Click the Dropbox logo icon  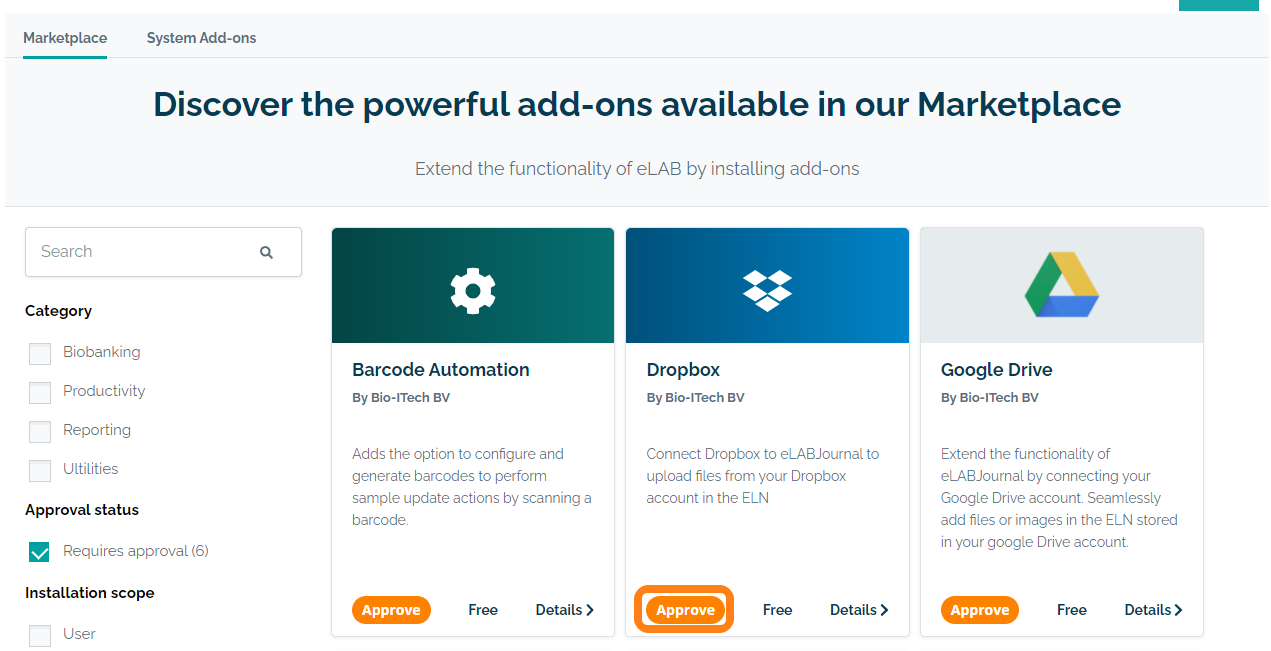click(x=767, y=290)
